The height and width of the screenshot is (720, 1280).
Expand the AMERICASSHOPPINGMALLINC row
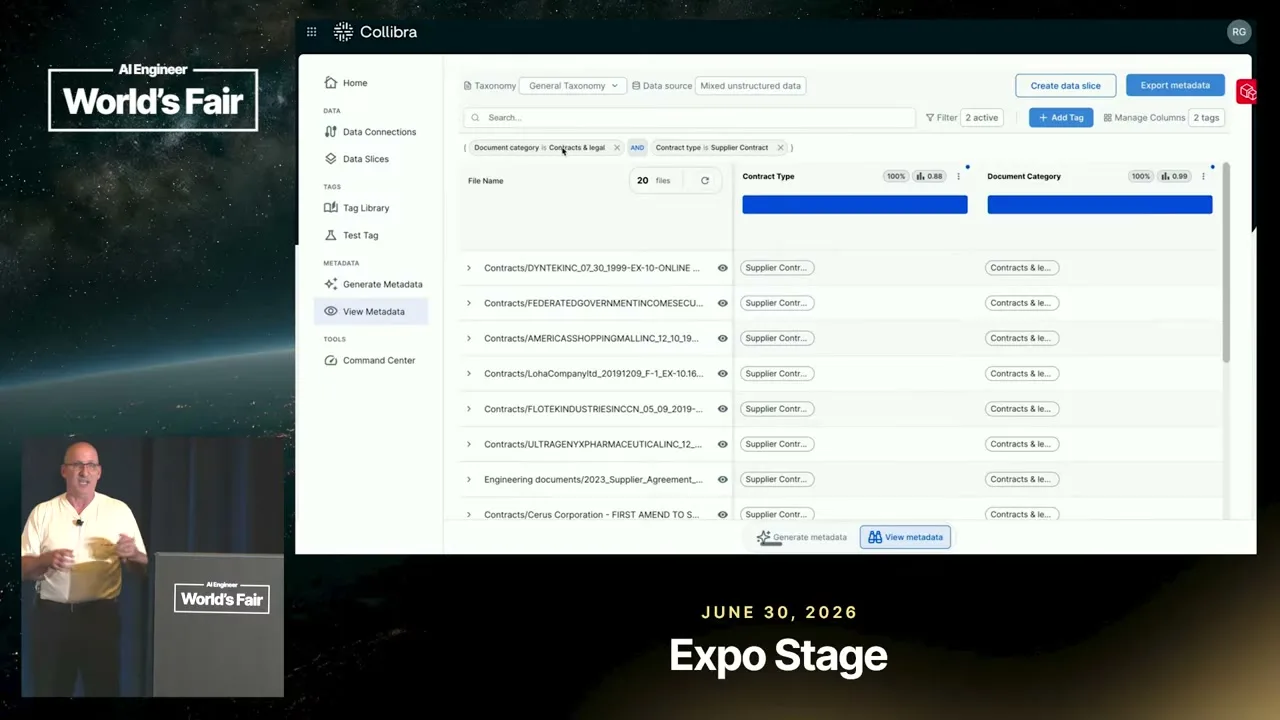pyautogui.click(x=468, y=338)
